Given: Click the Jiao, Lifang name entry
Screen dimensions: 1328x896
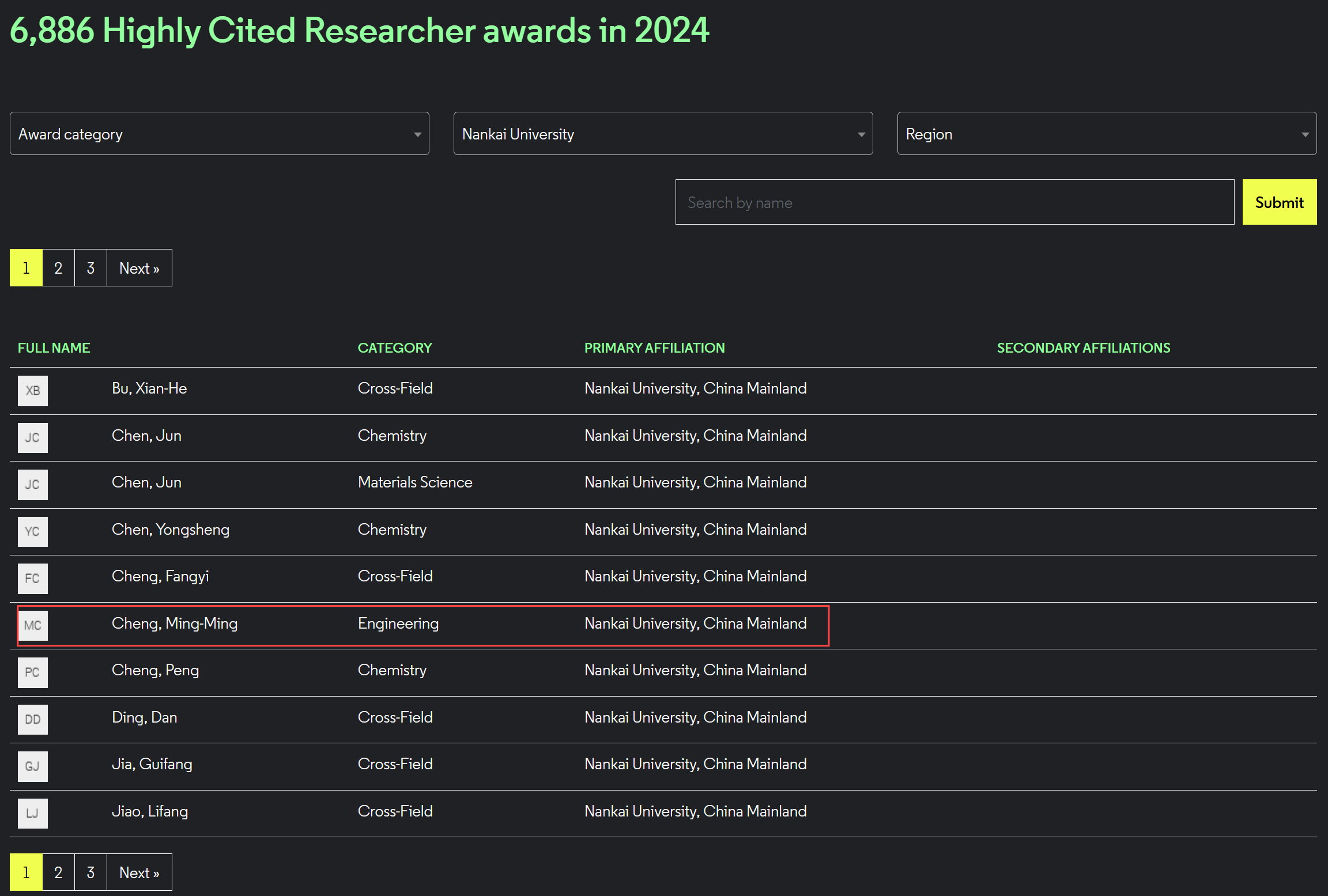Looking at the screenshot, I should coord(149,811).
